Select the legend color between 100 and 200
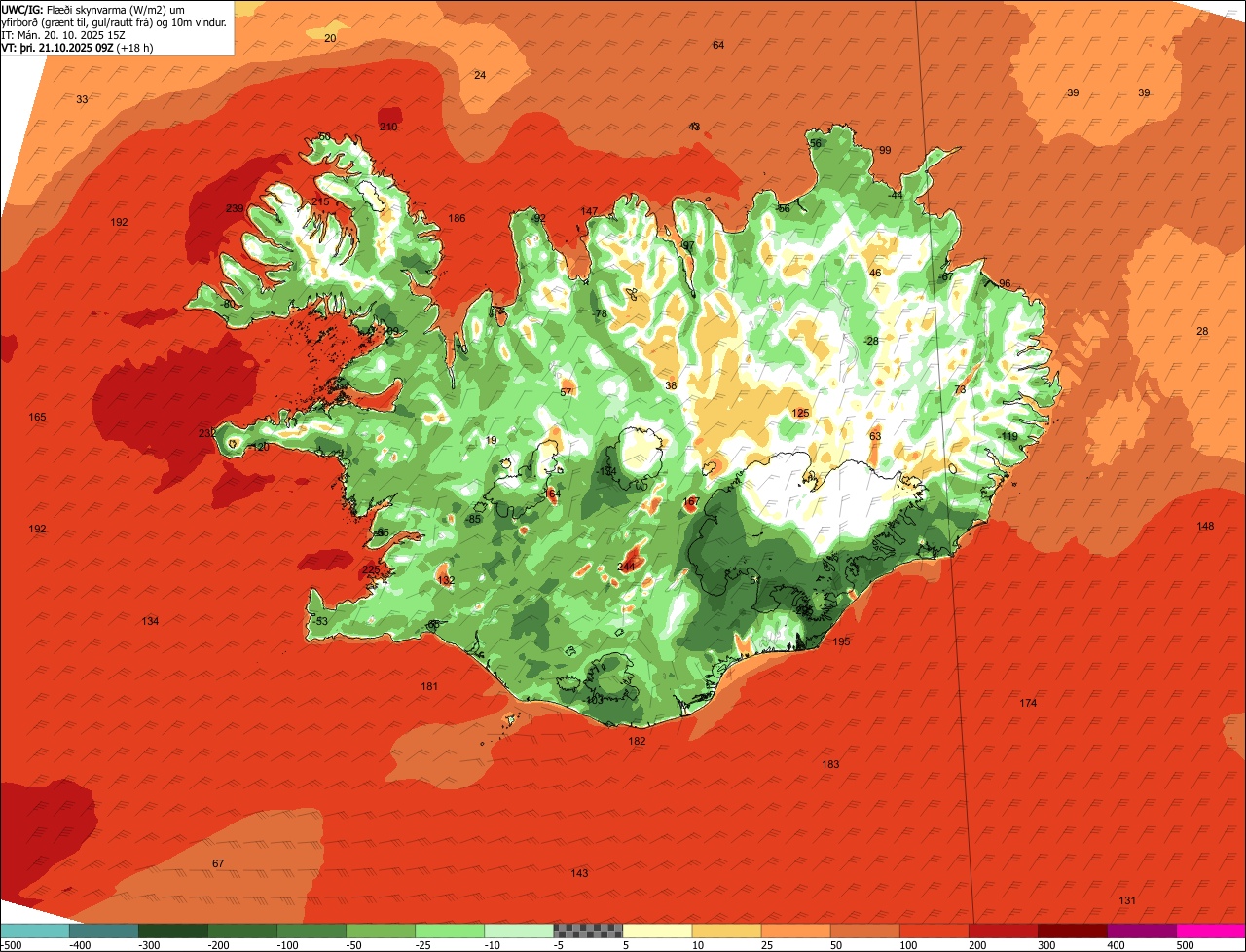Viewport: 1246px width, 952px height. pos(934,931)
